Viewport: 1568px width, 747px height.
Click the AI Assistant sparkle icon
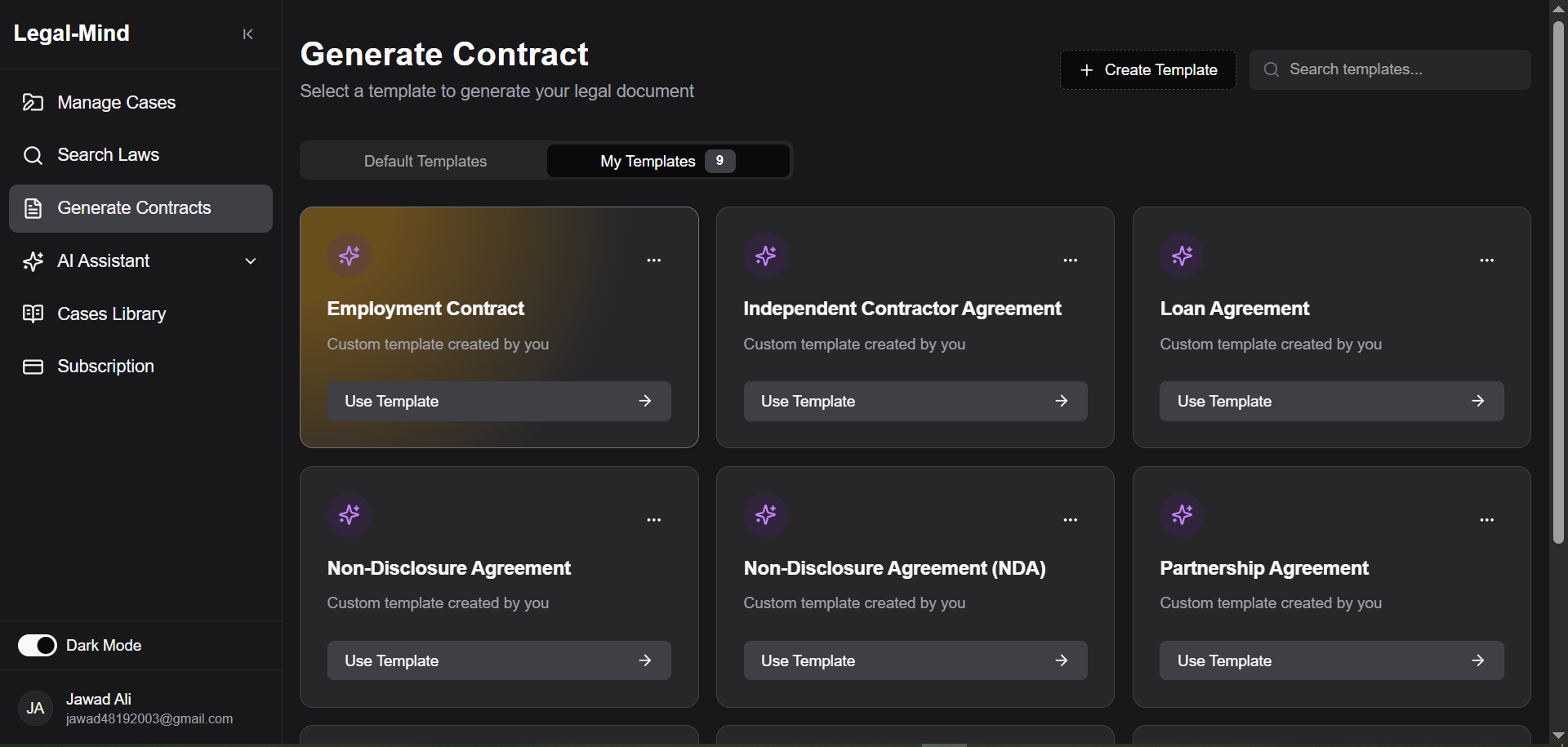pyautogui.click(x=33, y=261)
